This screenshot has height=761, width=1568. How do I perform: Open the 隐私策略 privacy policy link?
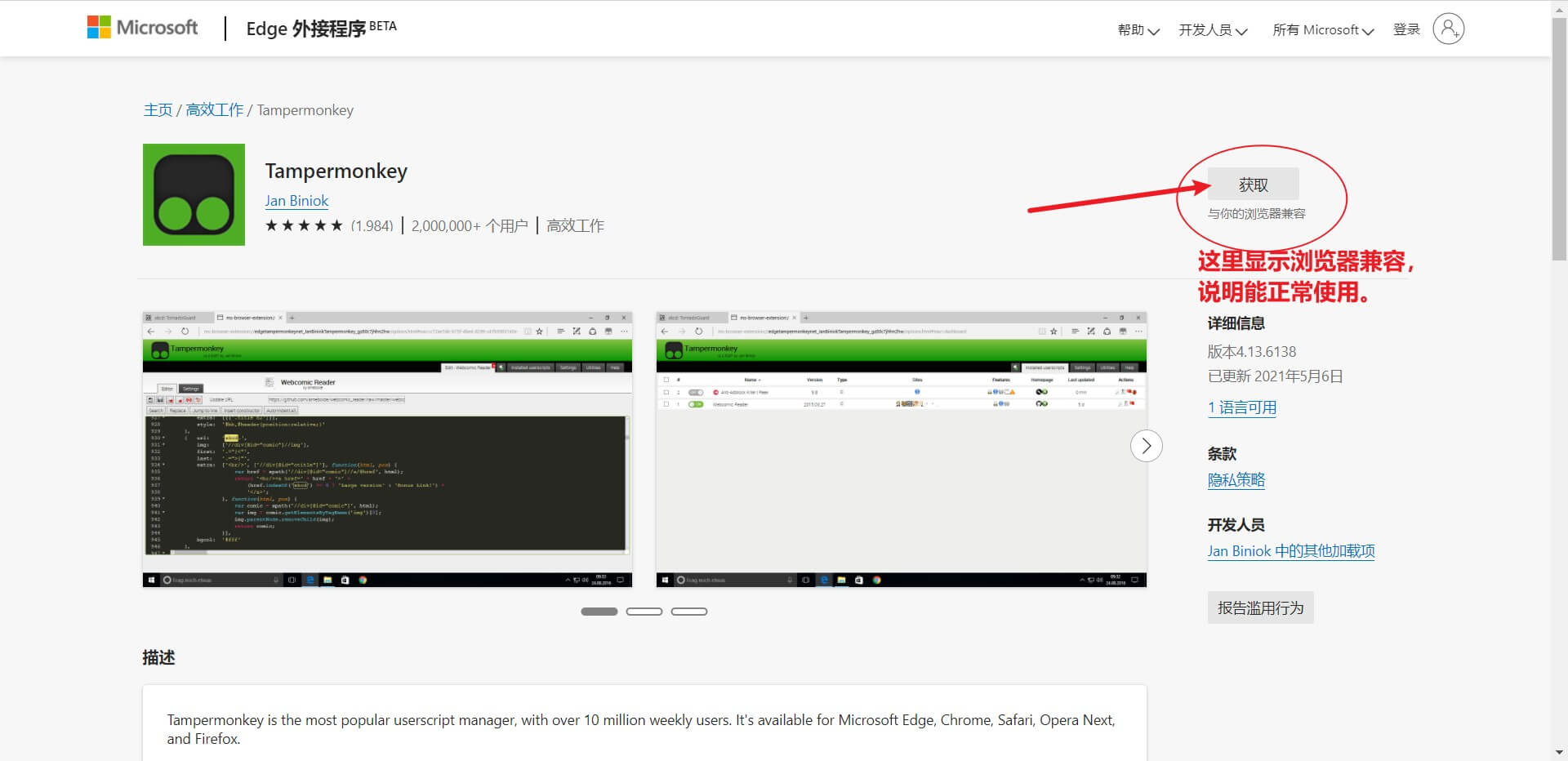point(1236,480)
